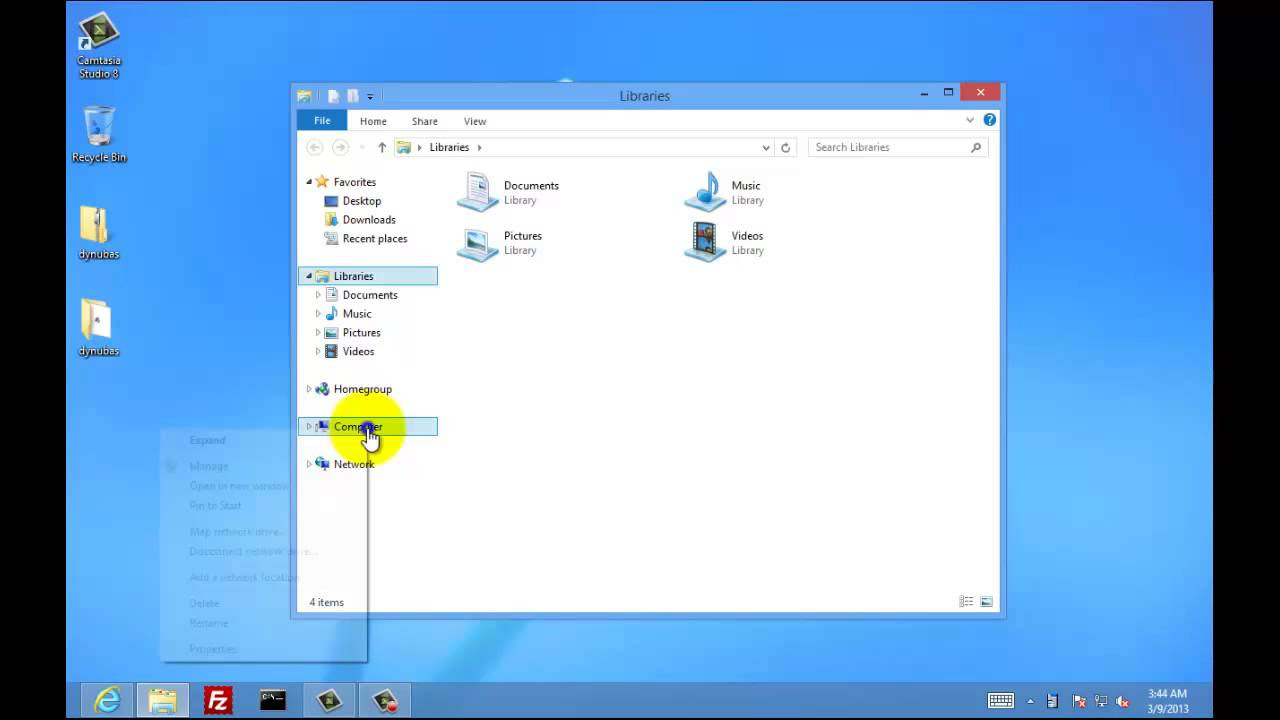Open the Videos library in the main pane
1280x720 pixels.
725,243
